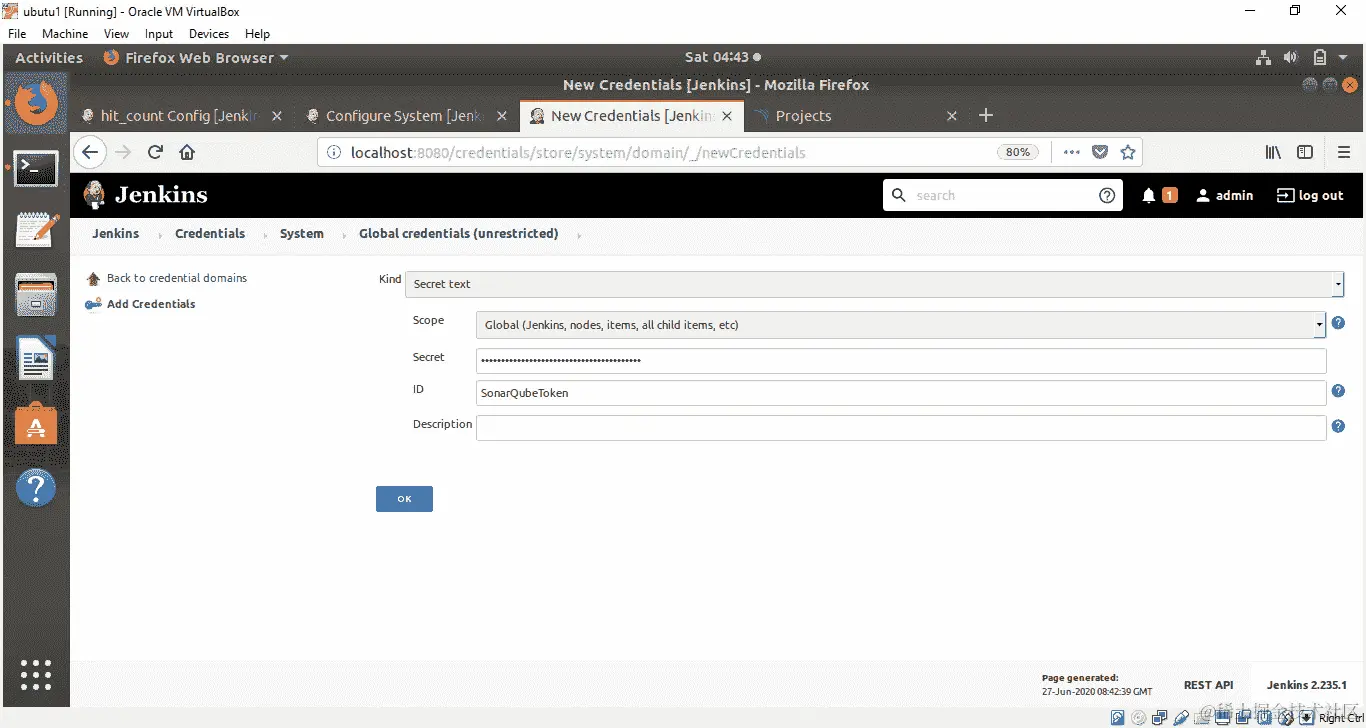Open the File menu in VirtualBox
The width and height of the screenshot is (1366, 728).
coord(17,34)
